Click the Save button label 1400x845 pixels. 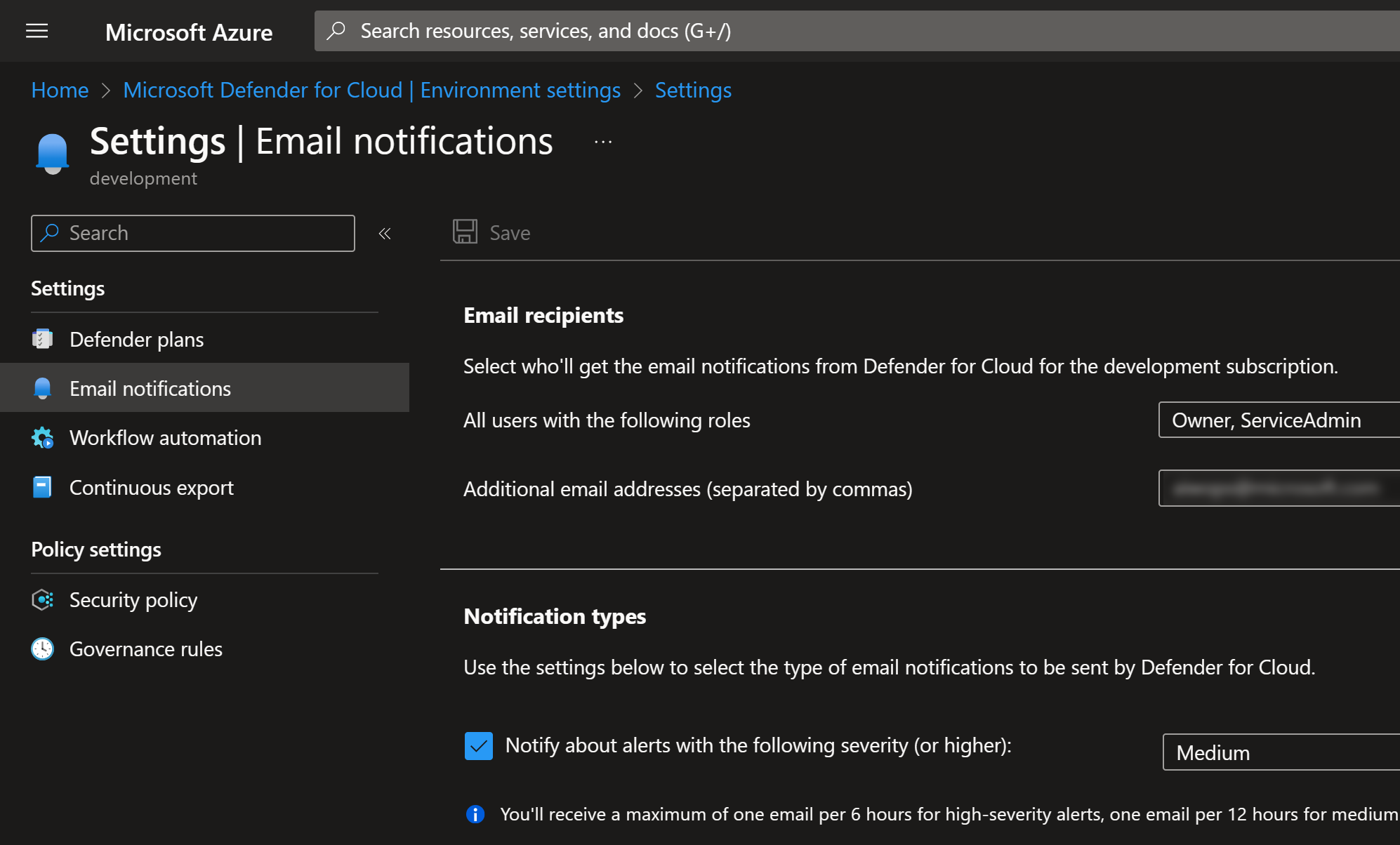(510, 232)
